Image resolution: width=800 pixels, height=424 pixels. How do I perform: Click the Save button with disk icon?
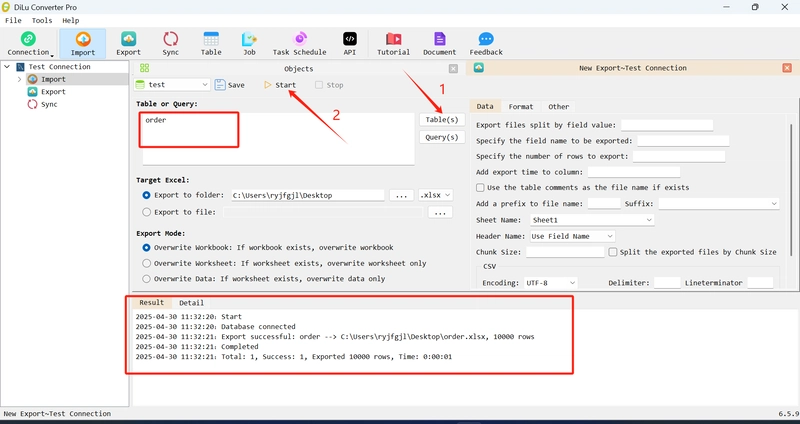(x=230, y=85)
